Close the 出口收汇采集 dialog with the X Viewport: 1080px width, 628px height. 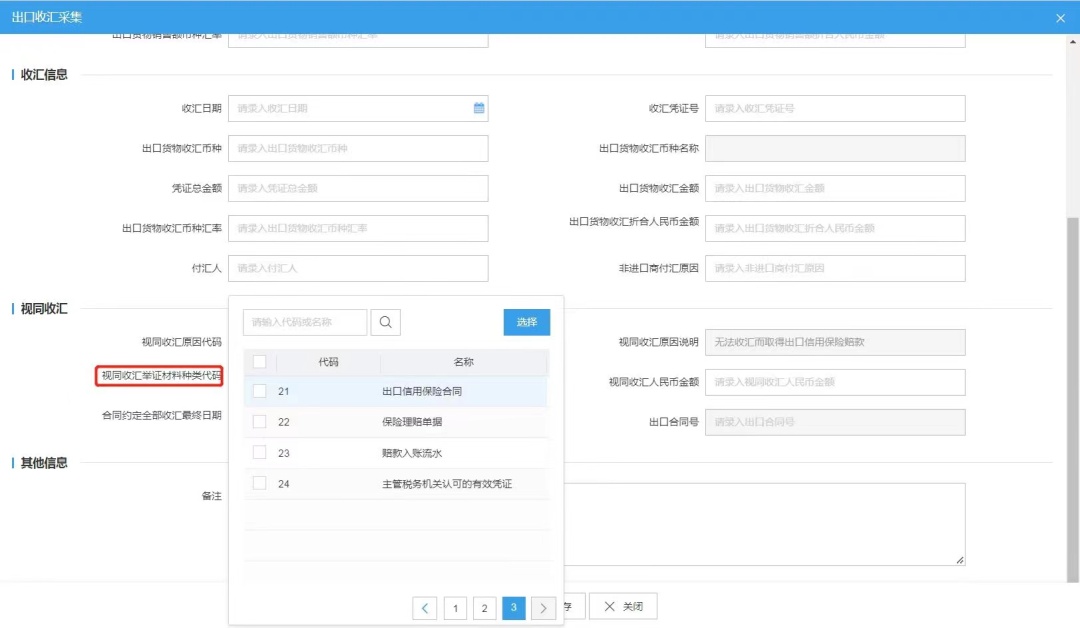point(1061,17)
